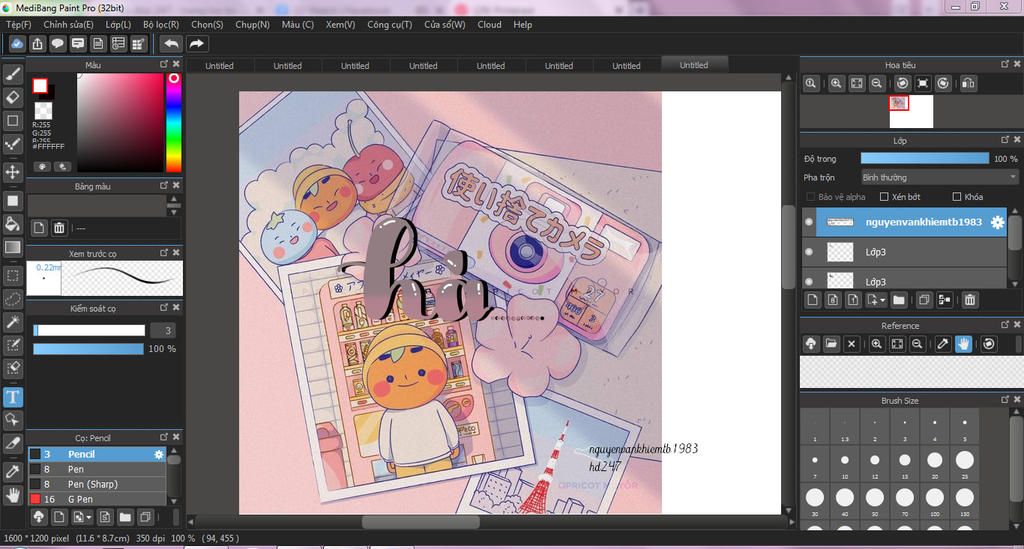Click the hand icon in Reference panel
The image size is (1024, 549).
[963, 343]
